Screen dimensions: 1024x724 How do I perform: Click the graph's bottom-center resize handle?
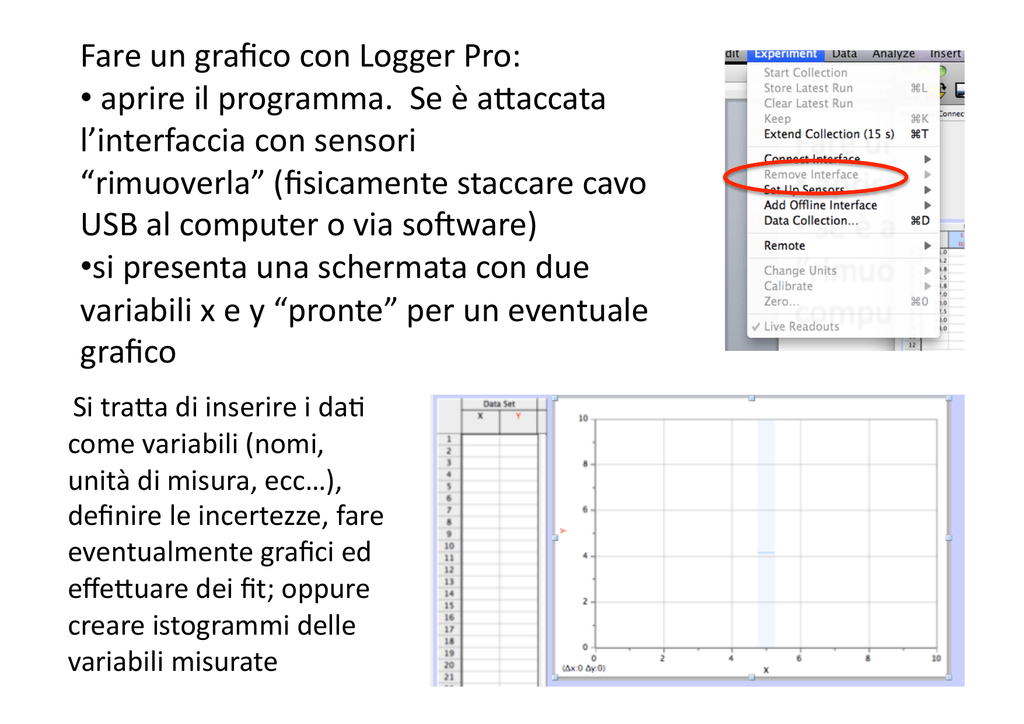click(x=752, y=678)
